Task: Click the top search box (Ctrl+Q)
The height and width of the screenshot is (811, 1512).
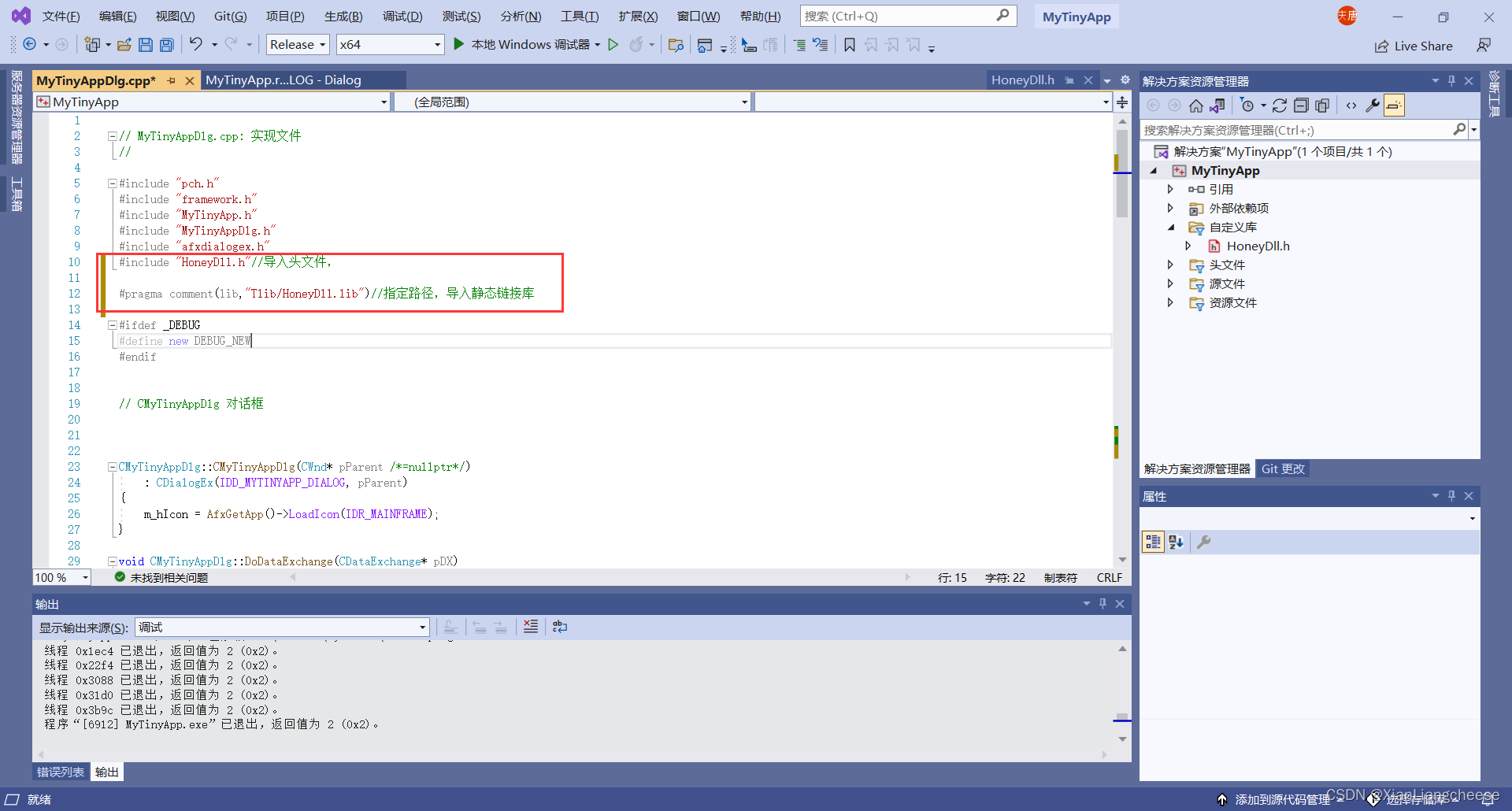Action: point(908,16)
